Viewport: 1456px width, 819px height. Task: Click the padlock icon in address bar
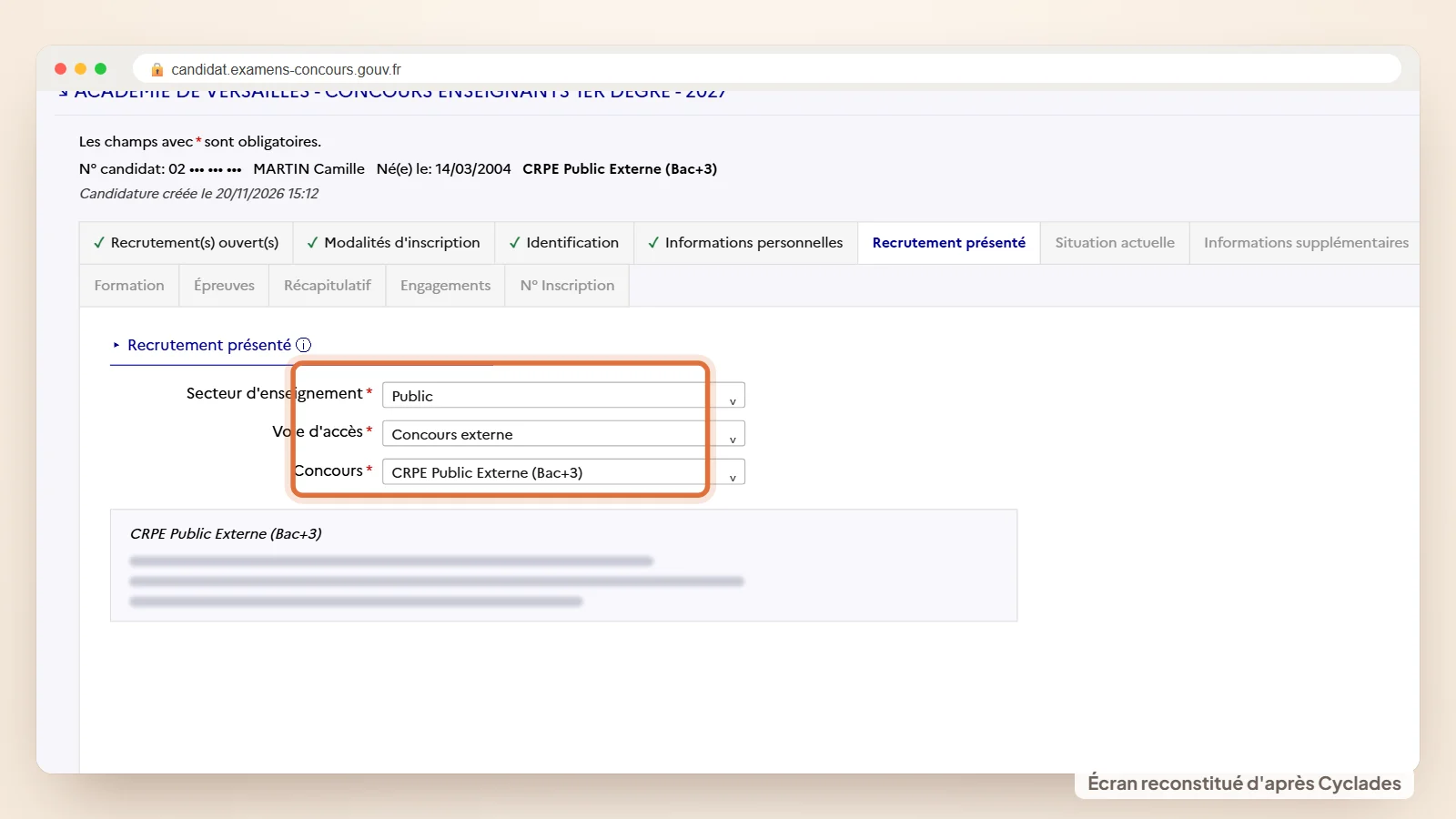157,69
